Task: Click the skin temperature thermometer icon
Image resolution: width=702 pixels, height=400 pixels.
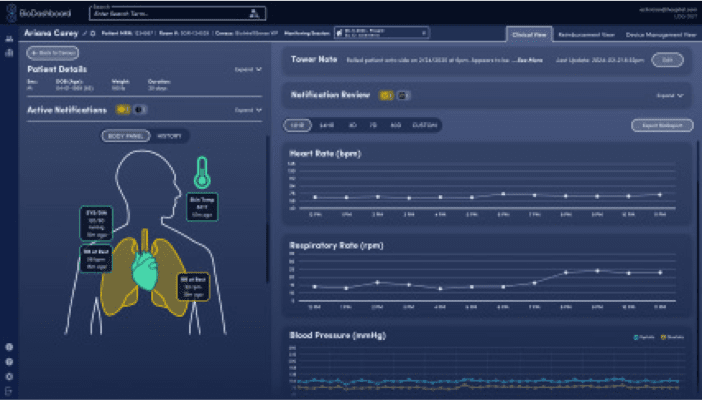Action: [202, 169]
